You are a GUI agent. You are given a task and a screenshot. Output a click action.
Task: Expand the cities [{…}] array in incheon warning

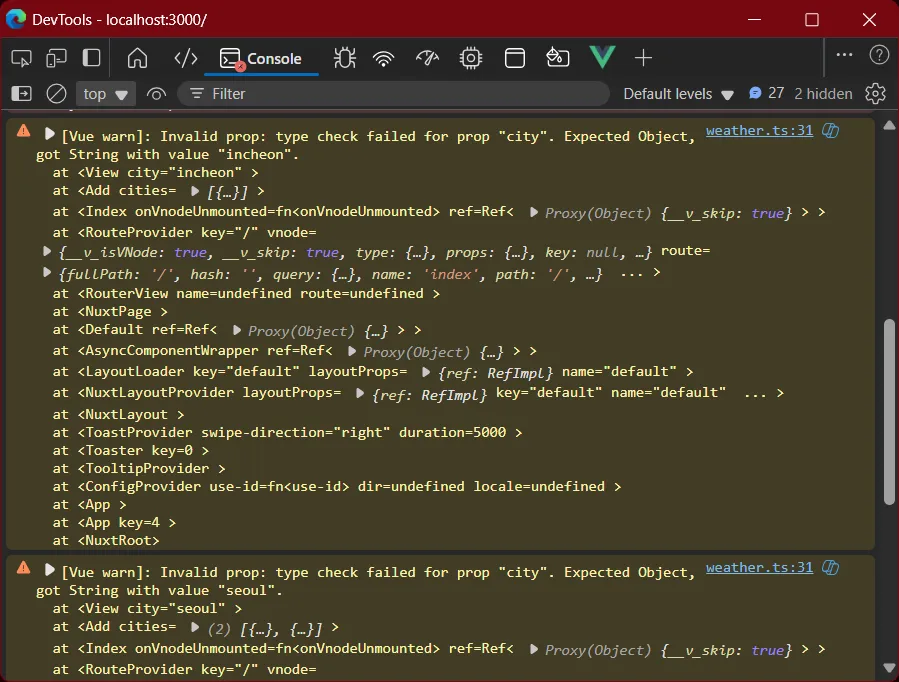tap(194, 191)
